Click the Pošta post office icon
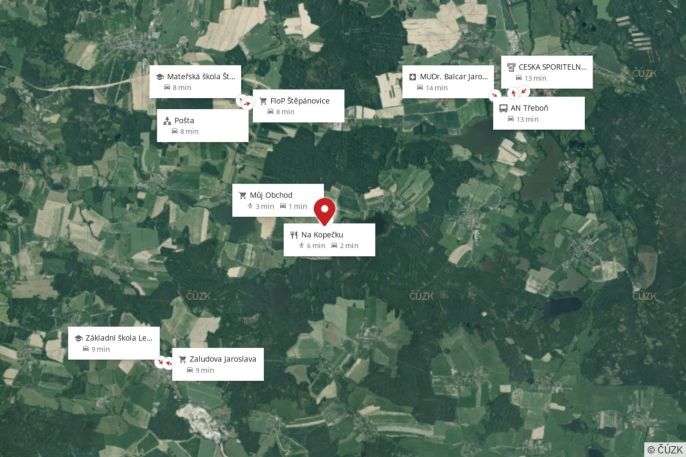This screenshot has width=686, height=457. tap(167, 121)
